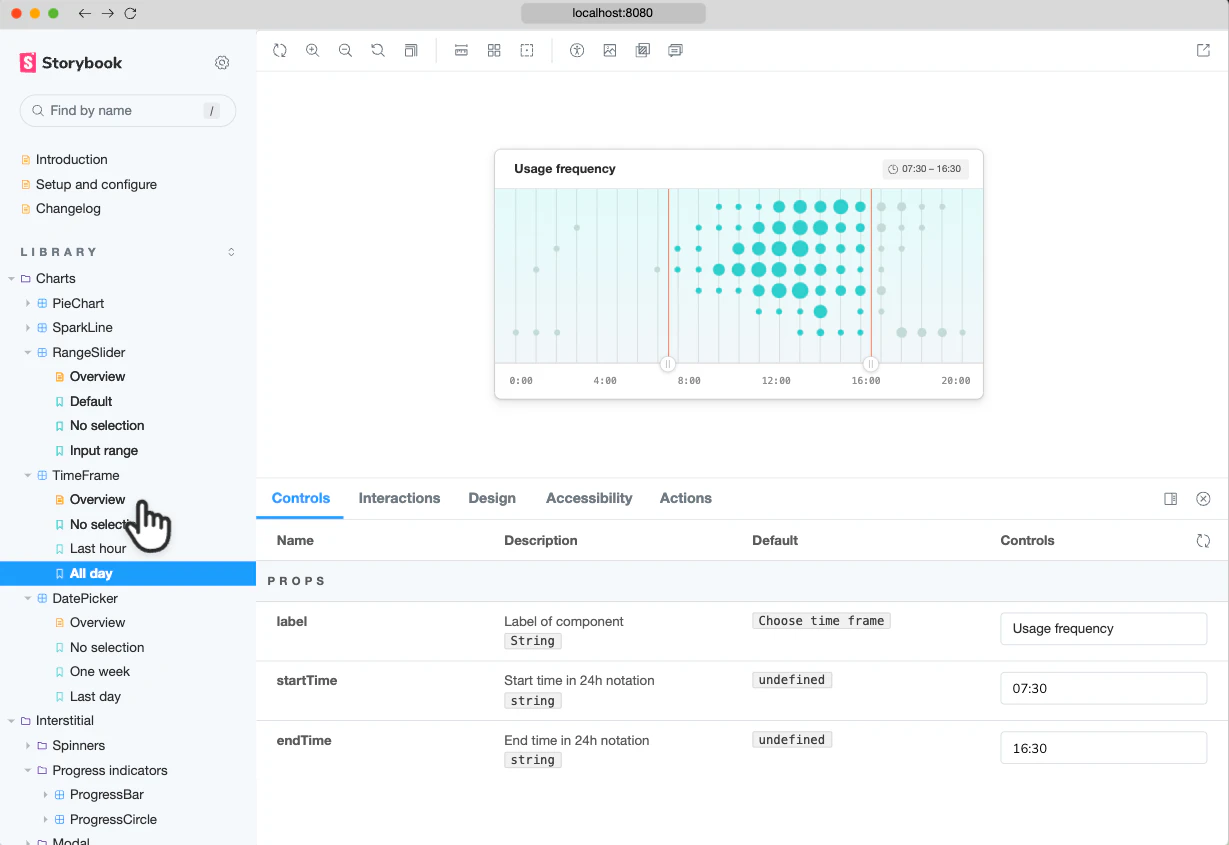Expand the PieChart component
Viewport: 1229px width, 845px height.
click(x=28, y=303)
